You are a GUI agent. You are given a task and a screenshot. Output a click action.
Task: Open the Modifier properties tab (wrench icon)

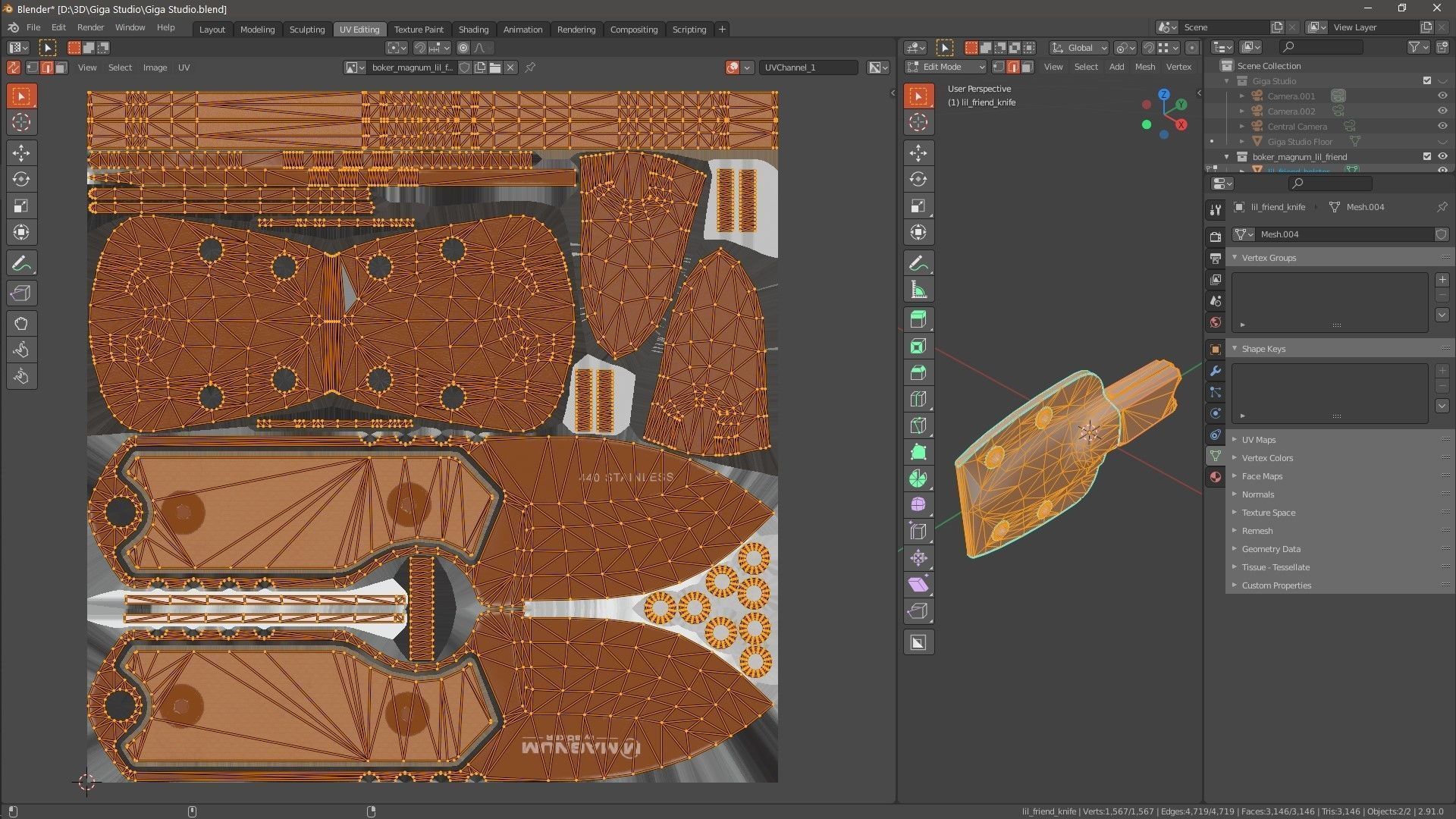[1216, 372]
